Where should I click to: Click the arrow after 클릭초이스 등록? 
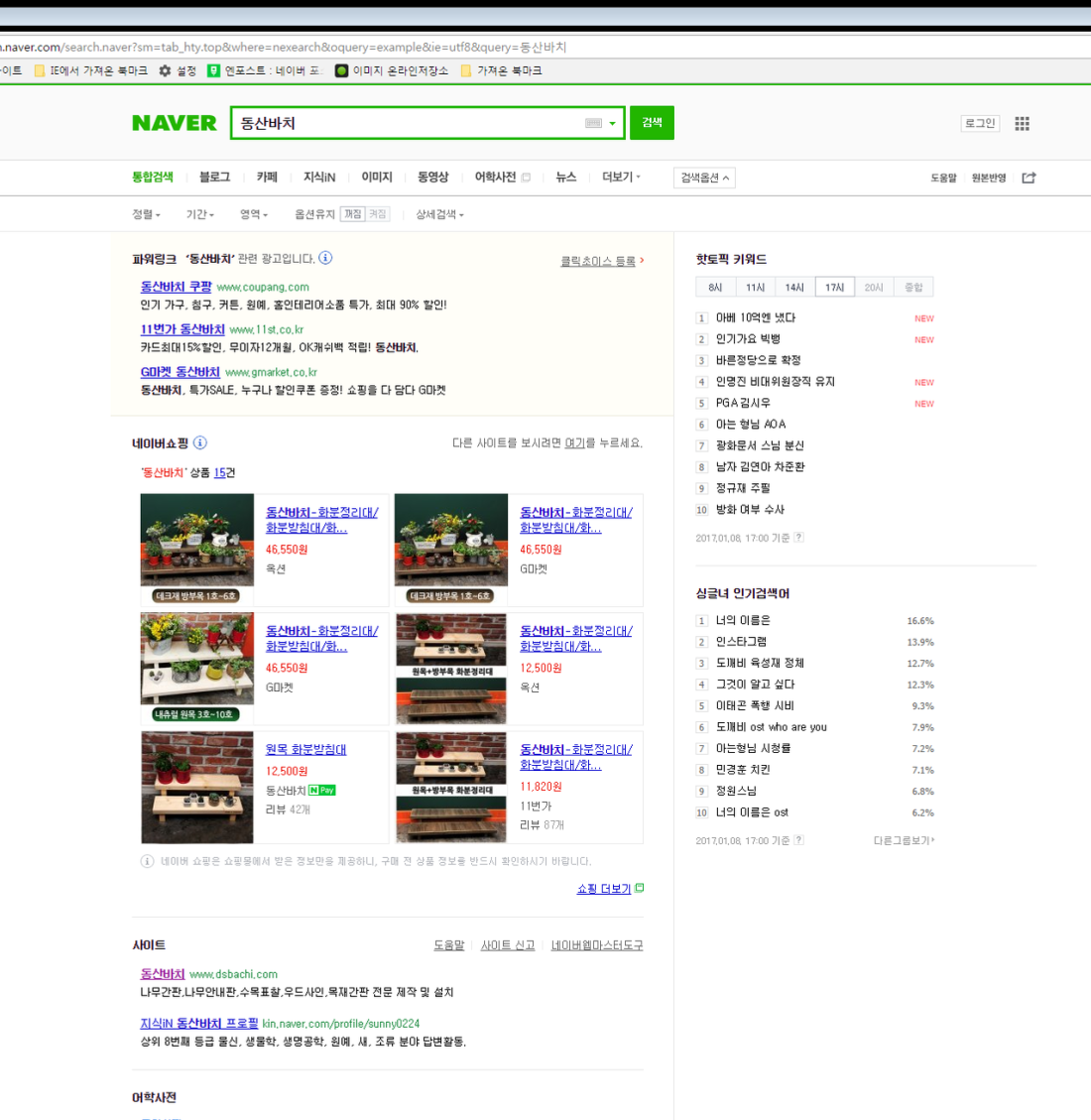pos(642,261)
